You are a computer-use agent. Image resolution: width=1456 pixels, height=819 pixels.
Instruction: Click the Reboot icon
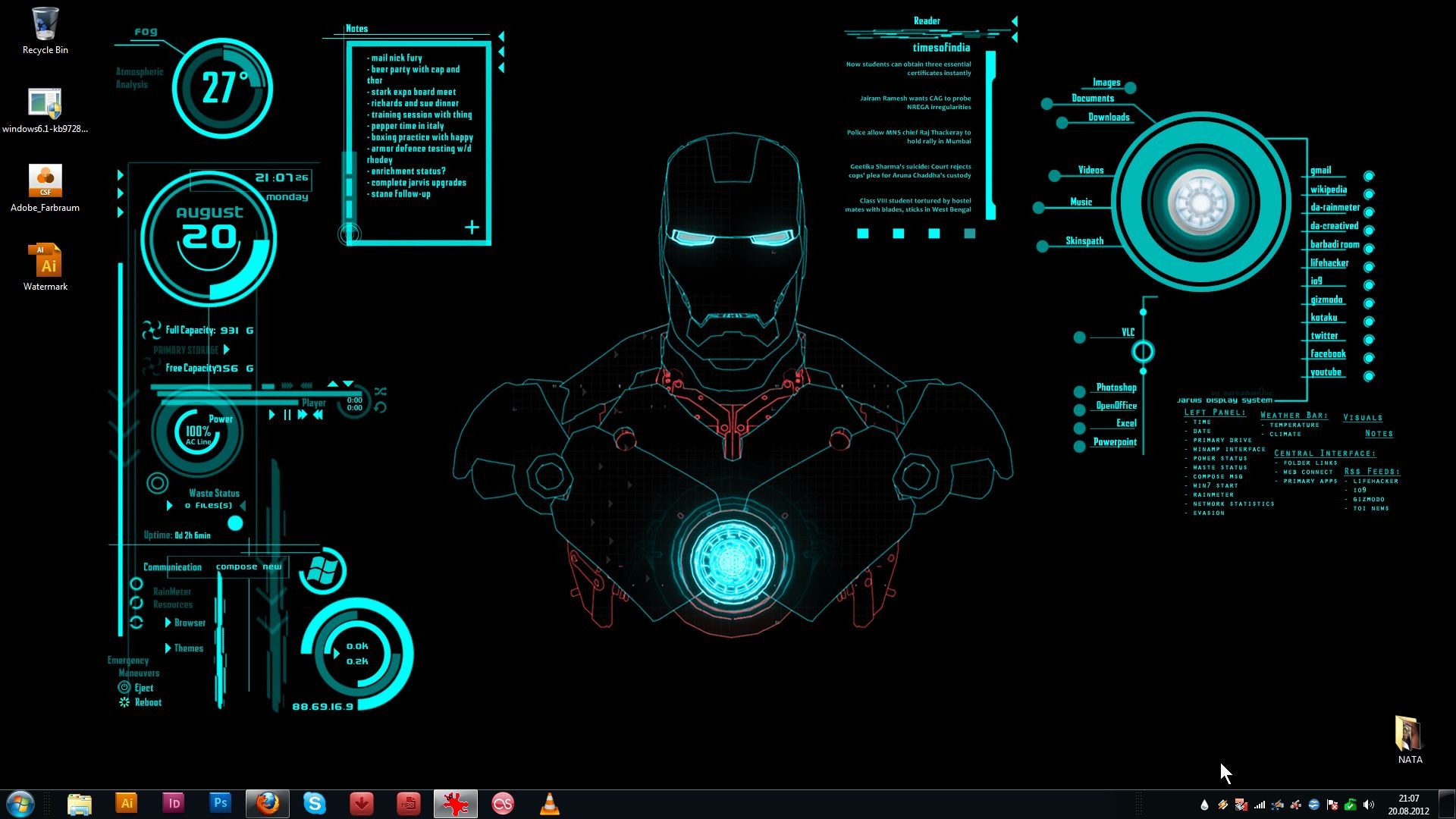pos(124,702)
